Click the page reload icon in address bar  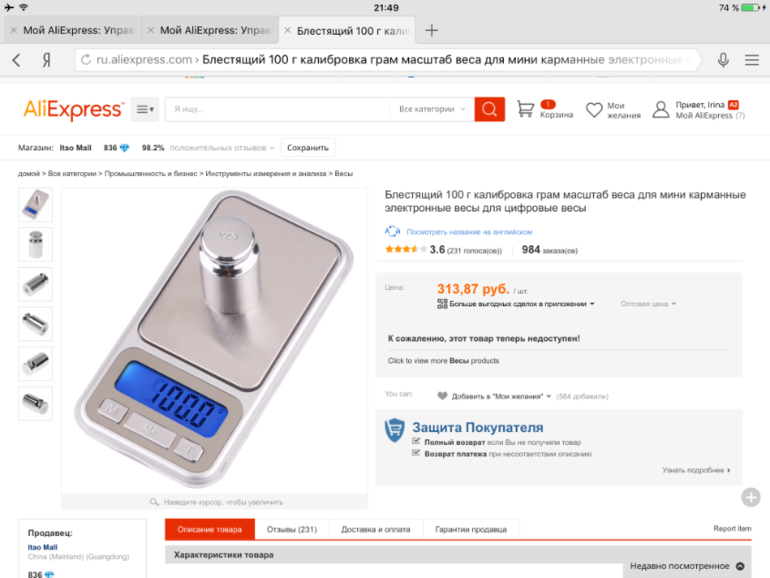[86, 60]
